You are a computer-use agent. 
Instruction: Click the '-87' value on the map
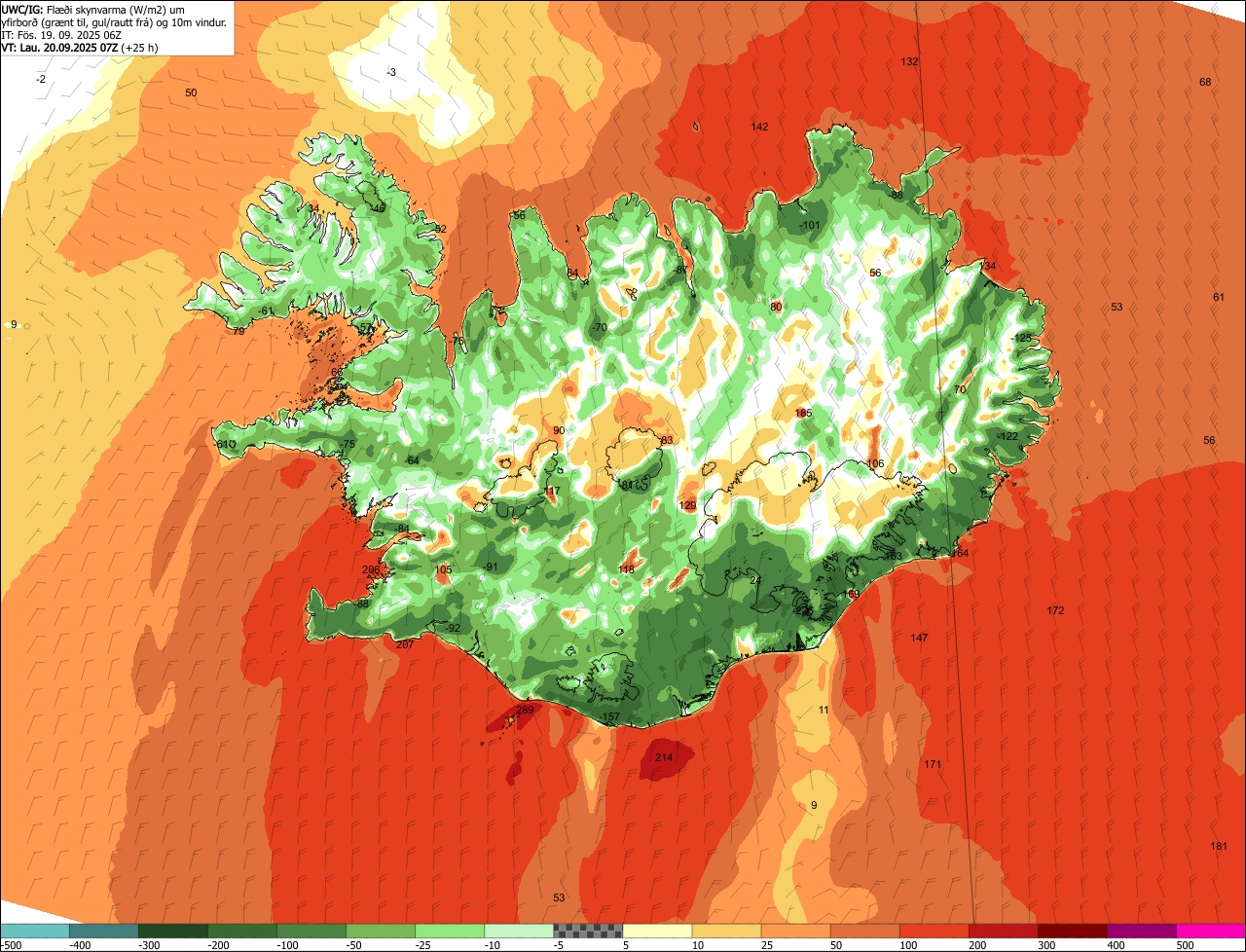point(680,271)
